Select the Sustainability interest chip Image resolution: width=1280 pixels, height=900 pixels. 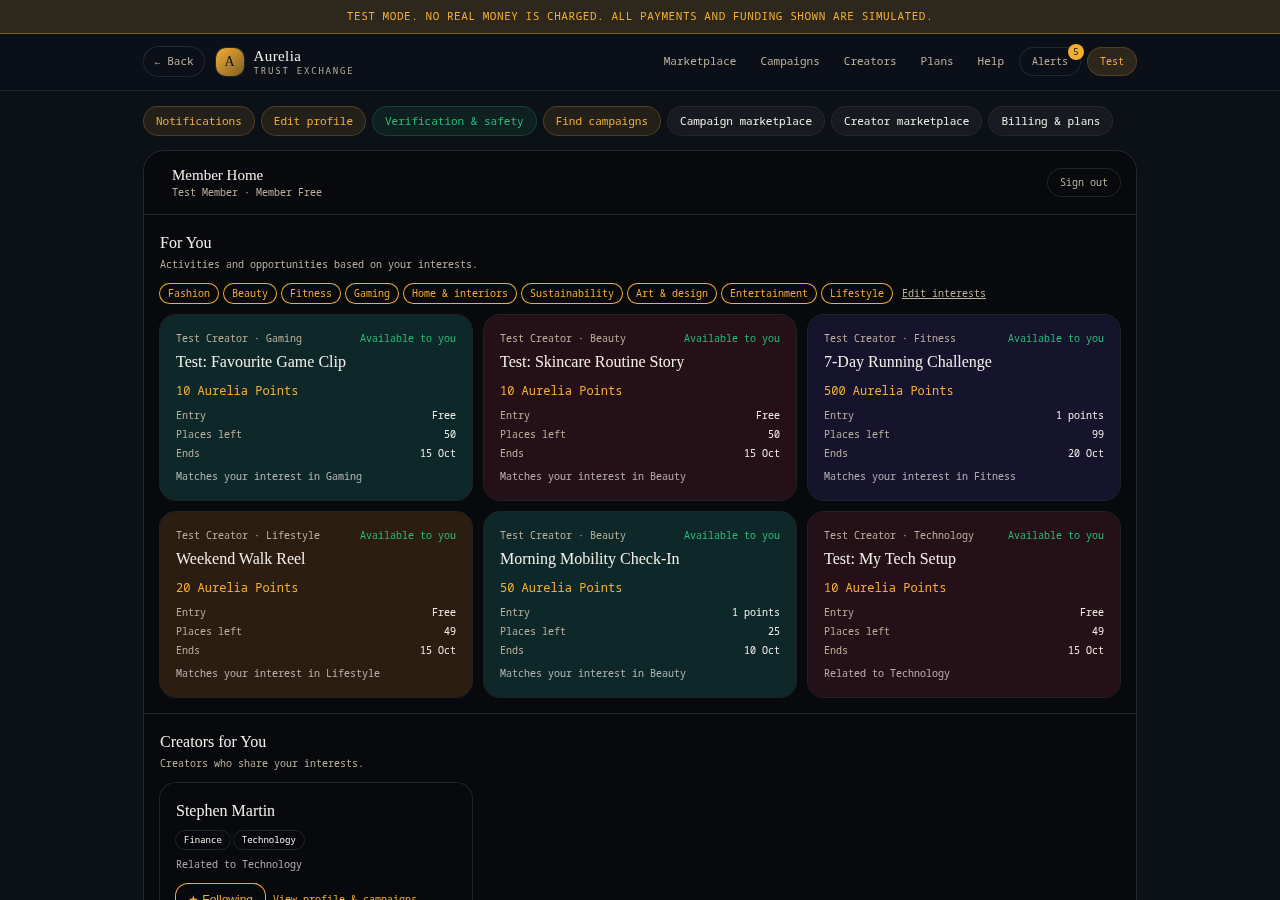point(572,293)
